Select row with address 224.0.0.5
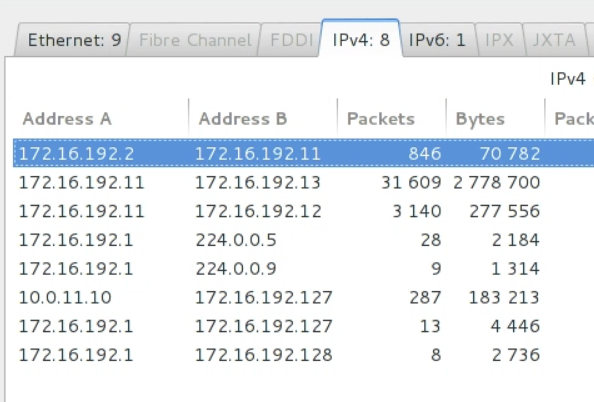 click(x=303, y=240)
